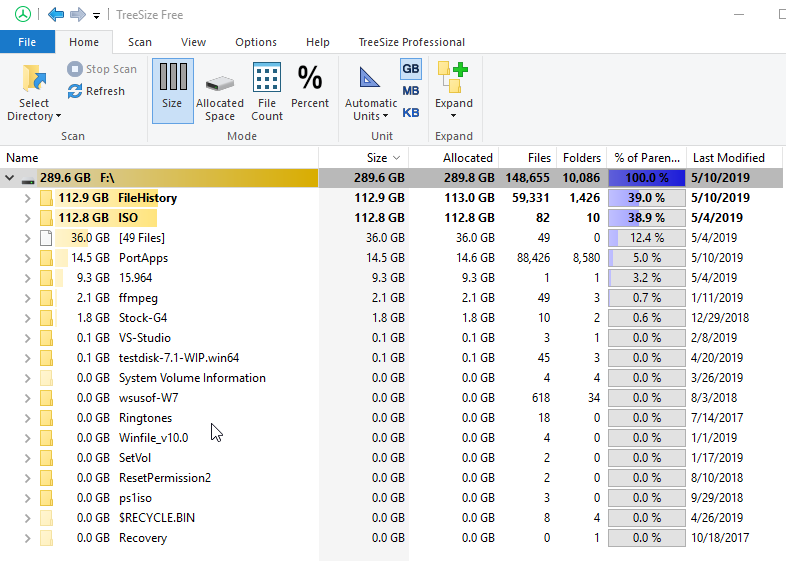Screen dimensions: 786x561
Task: Sort by the Name column header
Action: click(159, 158)
